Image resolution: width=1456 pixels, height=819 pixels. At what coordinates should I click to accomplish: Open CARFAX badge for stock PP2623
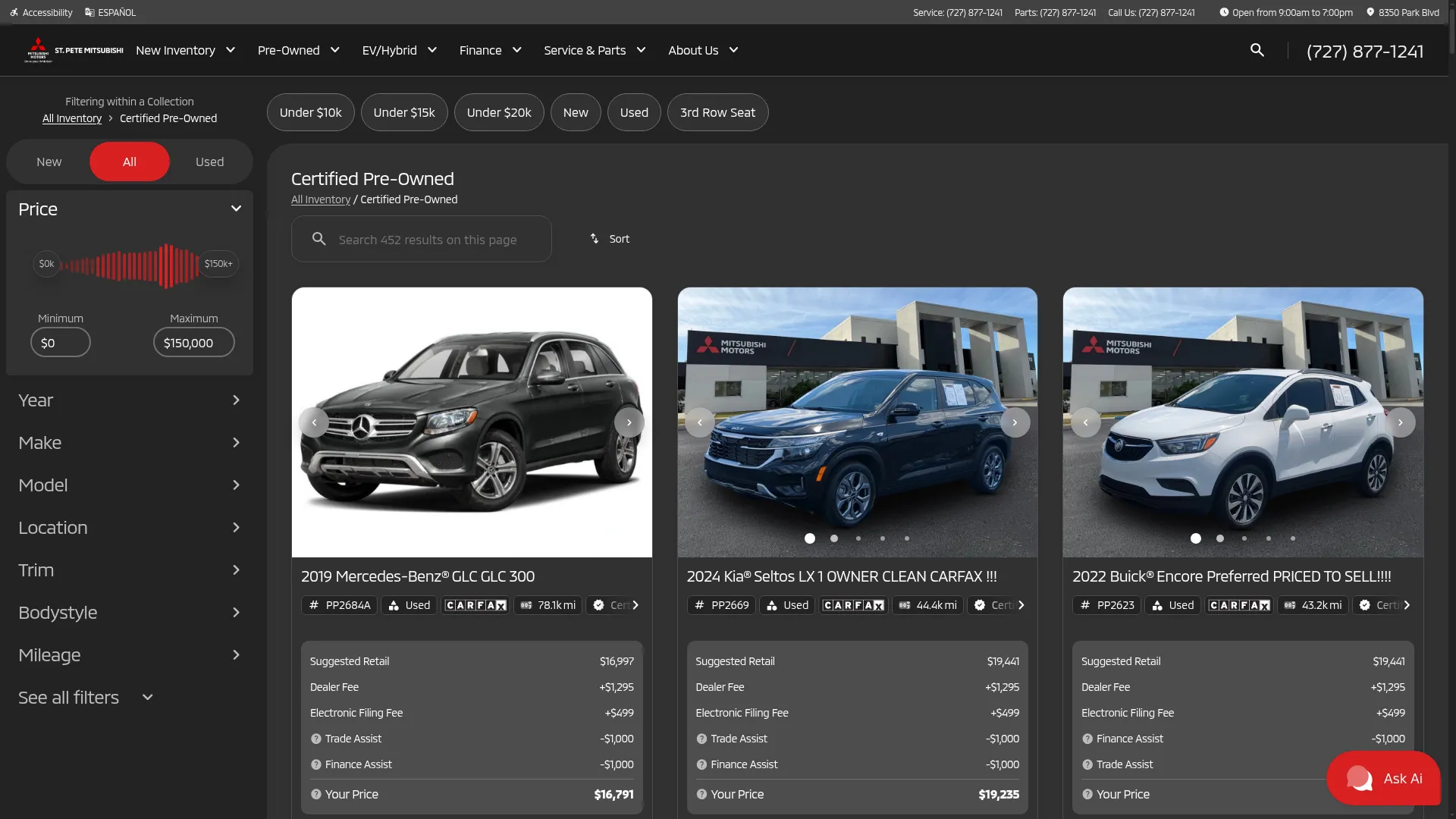click(1239, 605)
